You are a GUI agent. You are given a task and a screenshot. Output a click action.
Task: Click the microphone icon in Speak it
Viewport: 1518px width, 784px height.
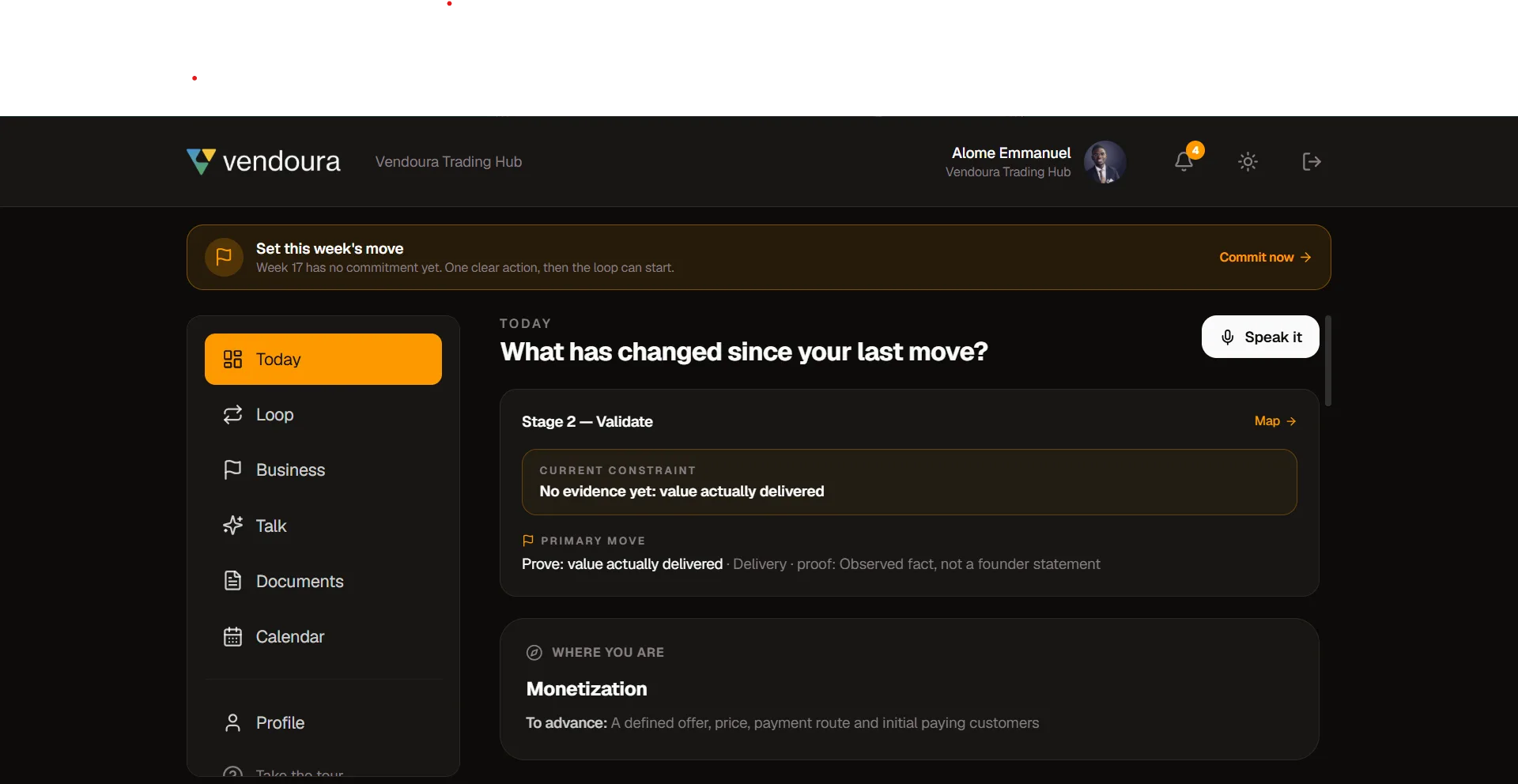coord(1227,337)
